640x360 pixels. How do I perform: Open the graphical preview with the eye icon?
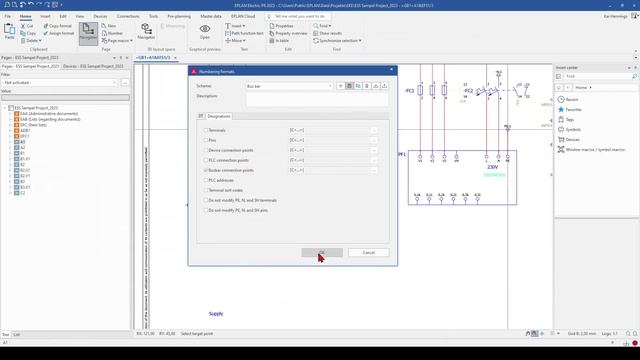(205, 29)
